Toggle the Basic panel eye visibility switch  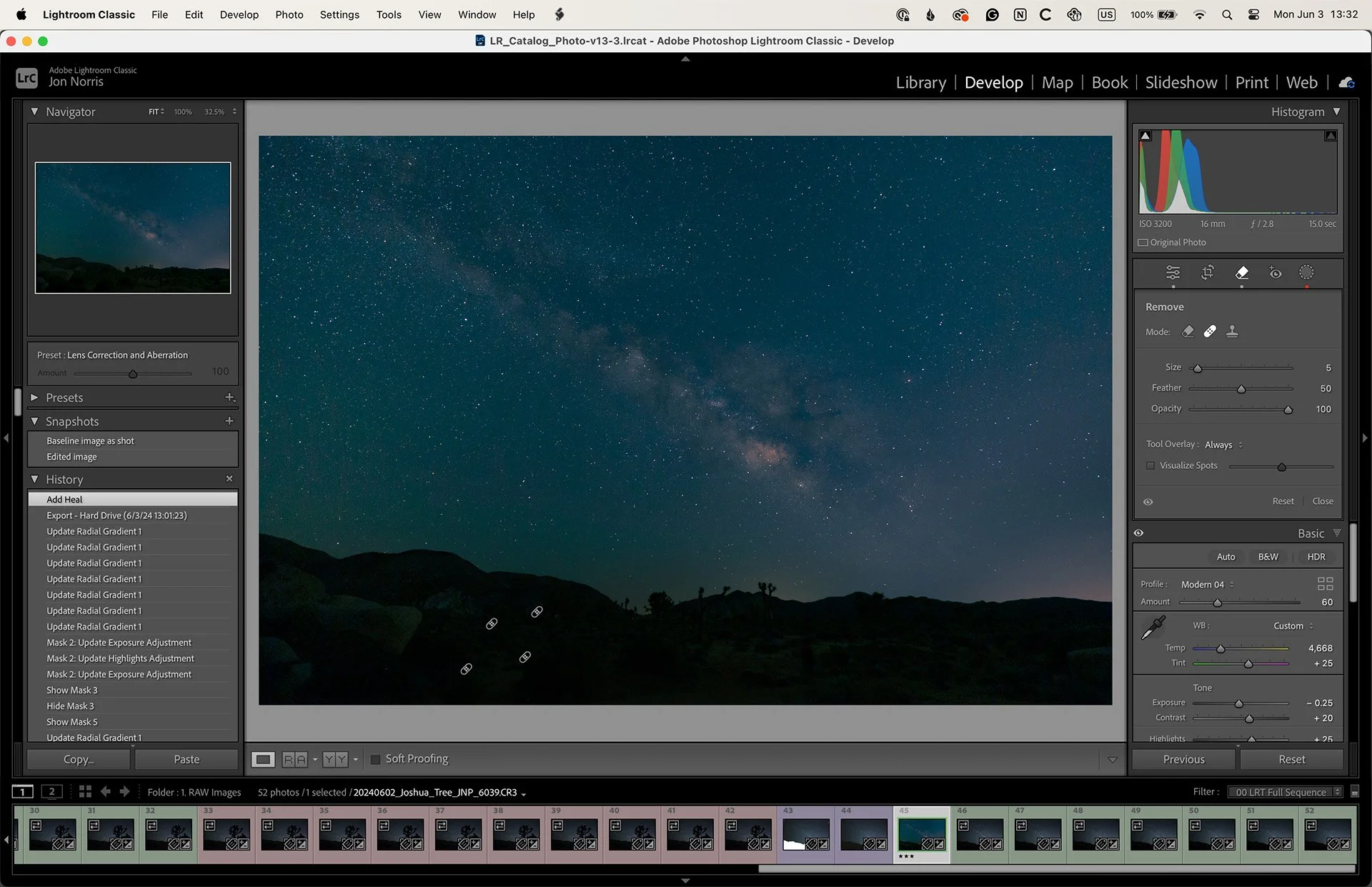point(1139,533)
